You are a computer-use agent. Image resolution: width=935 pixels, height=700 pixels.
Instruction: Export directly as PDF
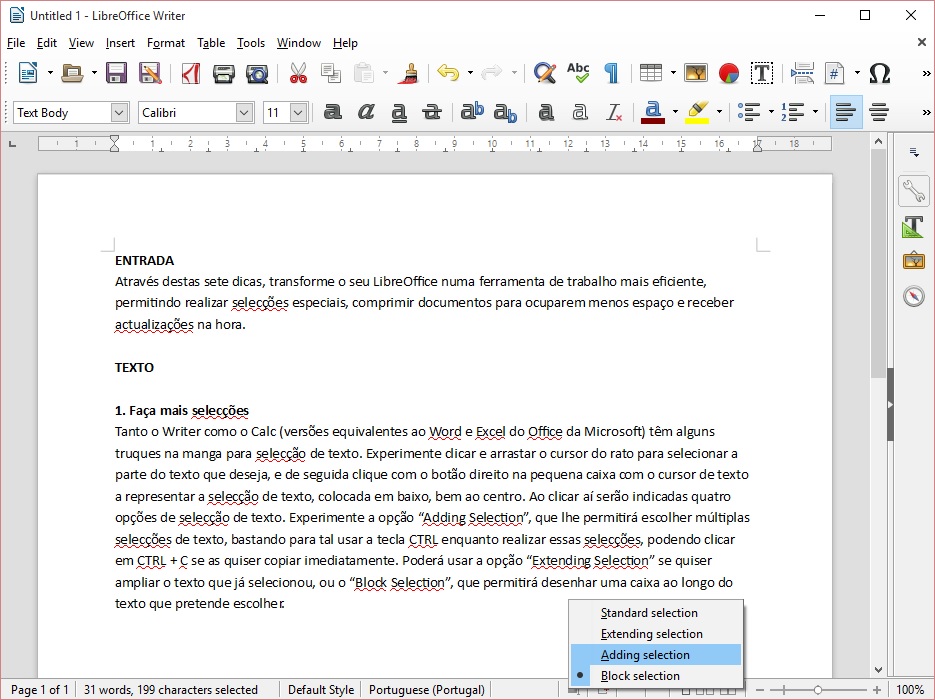click(190, 73)
